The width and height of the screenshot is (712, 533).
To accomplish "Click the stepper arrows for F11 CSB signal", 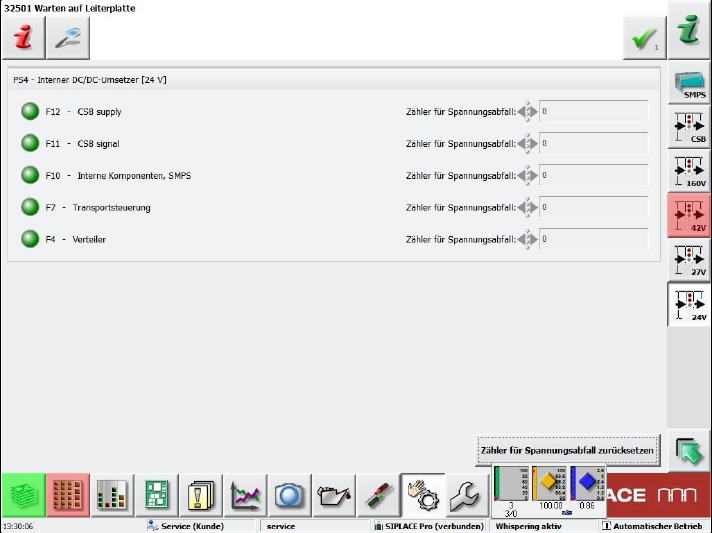I will 527,143.
